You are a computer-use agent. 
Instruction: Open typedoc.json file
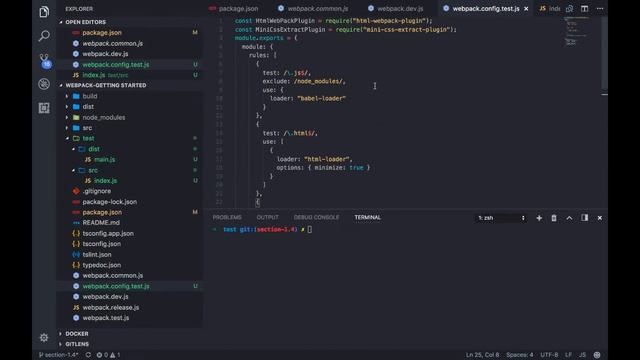102,265
